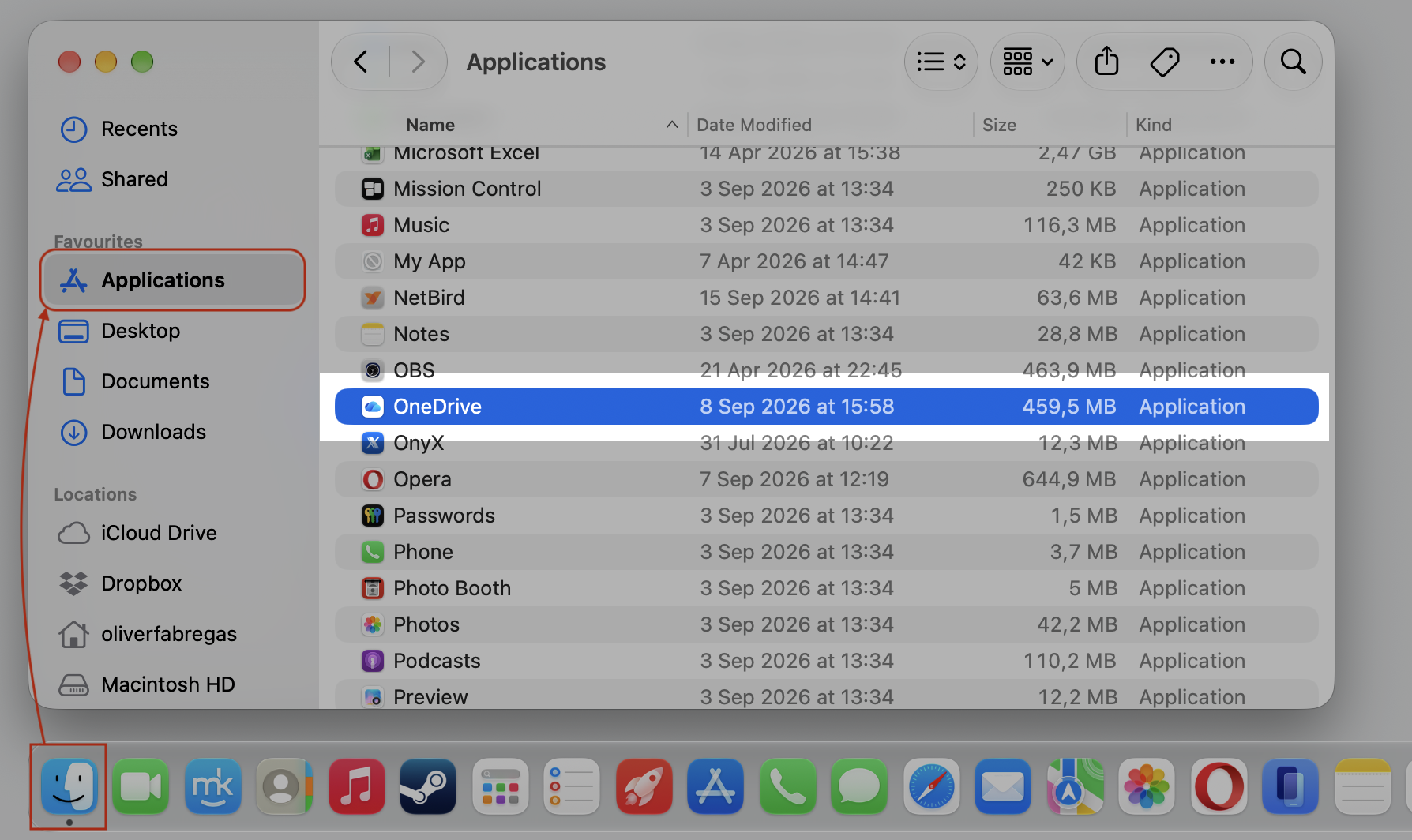Select the Photo Booth app icon
1412x840 pixels.
pos(373,588)
